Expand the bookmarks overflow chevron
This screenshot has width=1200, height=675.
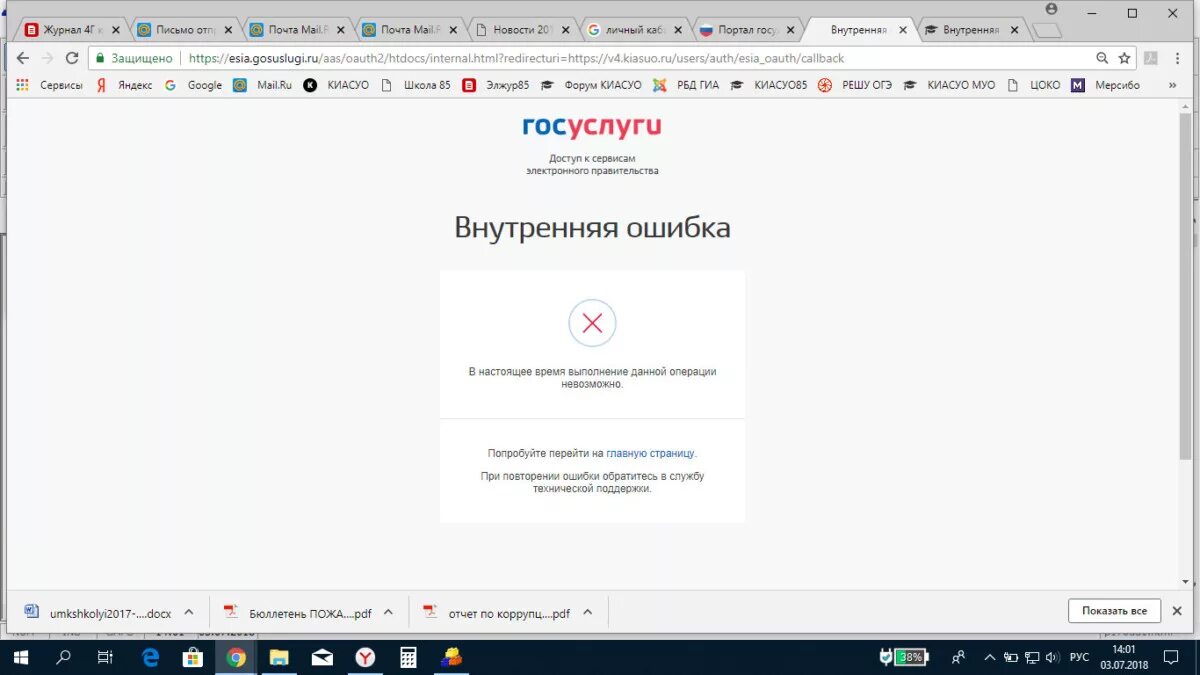(1173, 85)
